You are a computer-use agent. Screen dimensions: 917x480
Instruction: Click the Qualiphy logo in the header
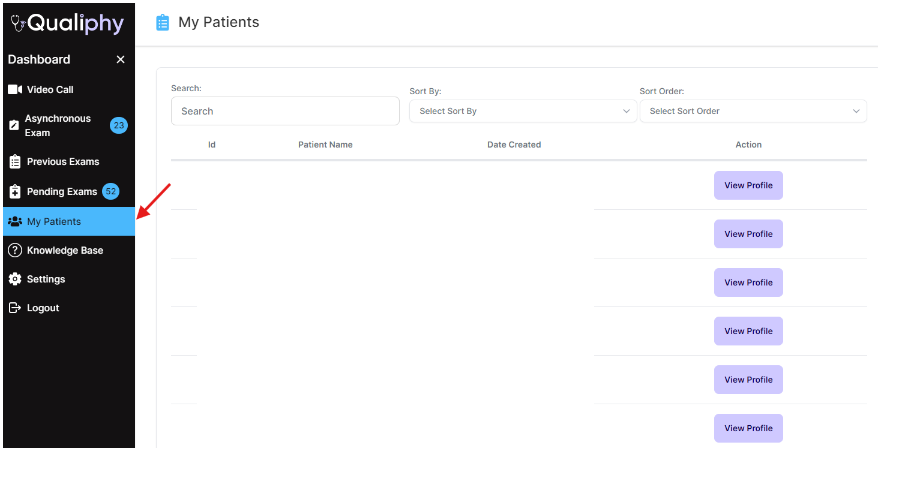(67, 24)
